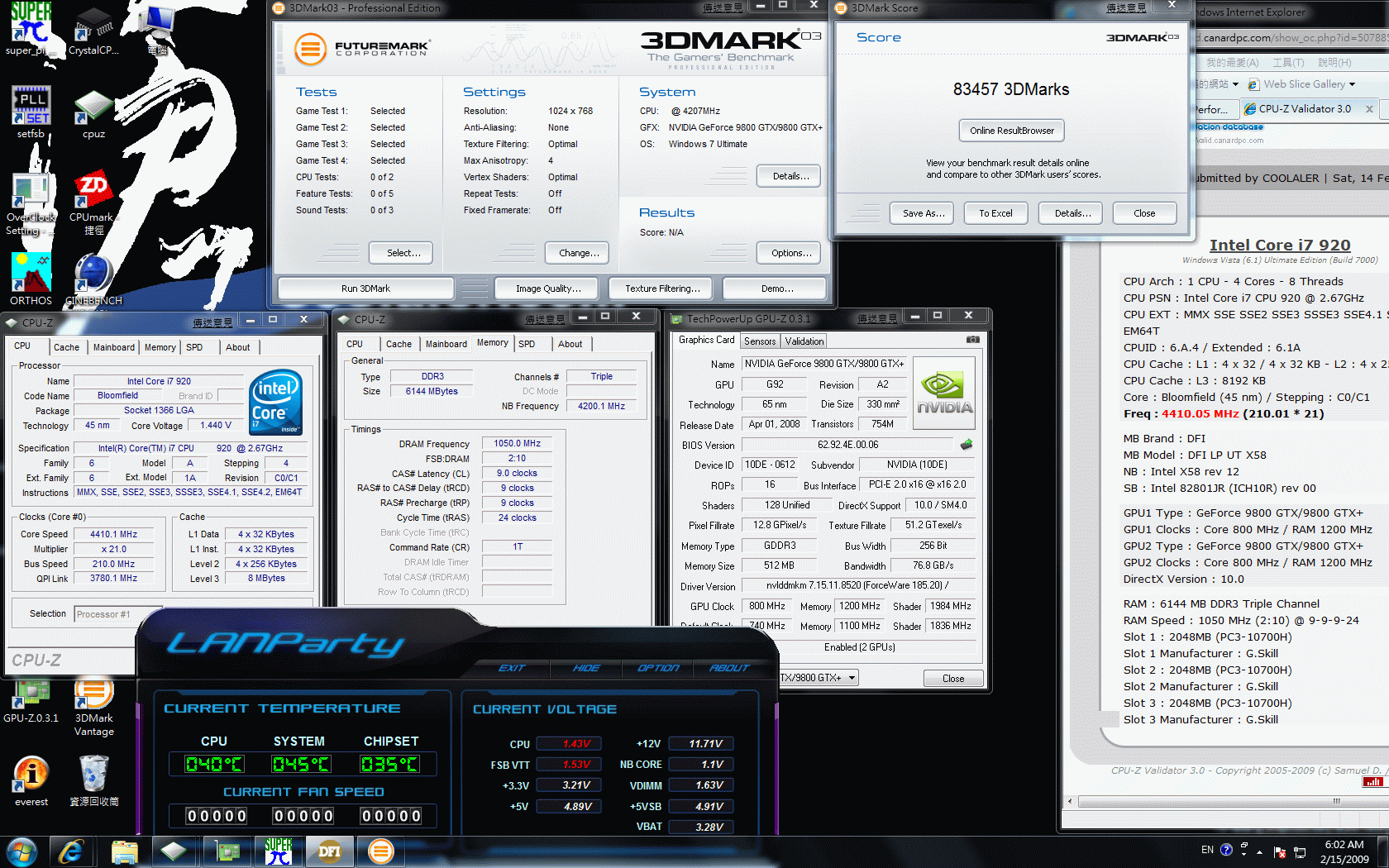Screen dimensions: 1389x868
Task: Switch to Super PI taskbar icon
Action: pyautogui.click(x=279, y=851)
